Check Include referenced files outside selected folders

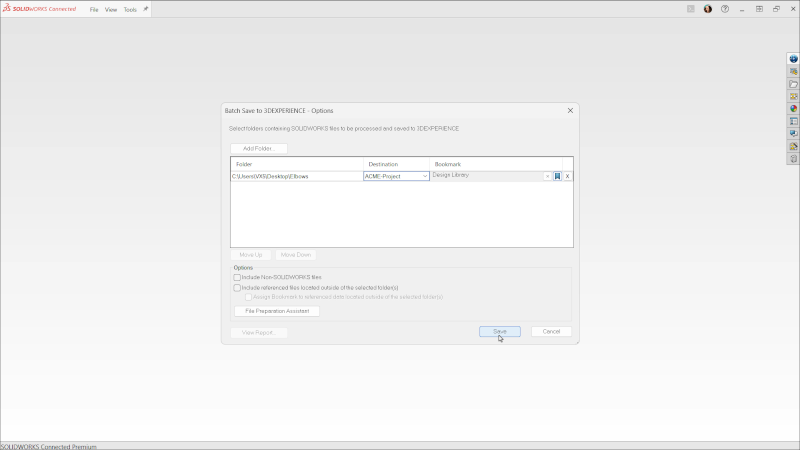[x=237, y=287]
